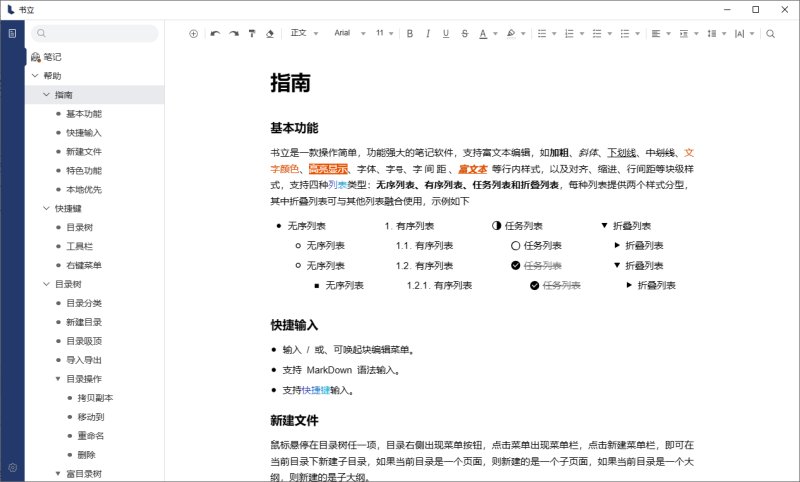Click the line spacing icon

712,34
